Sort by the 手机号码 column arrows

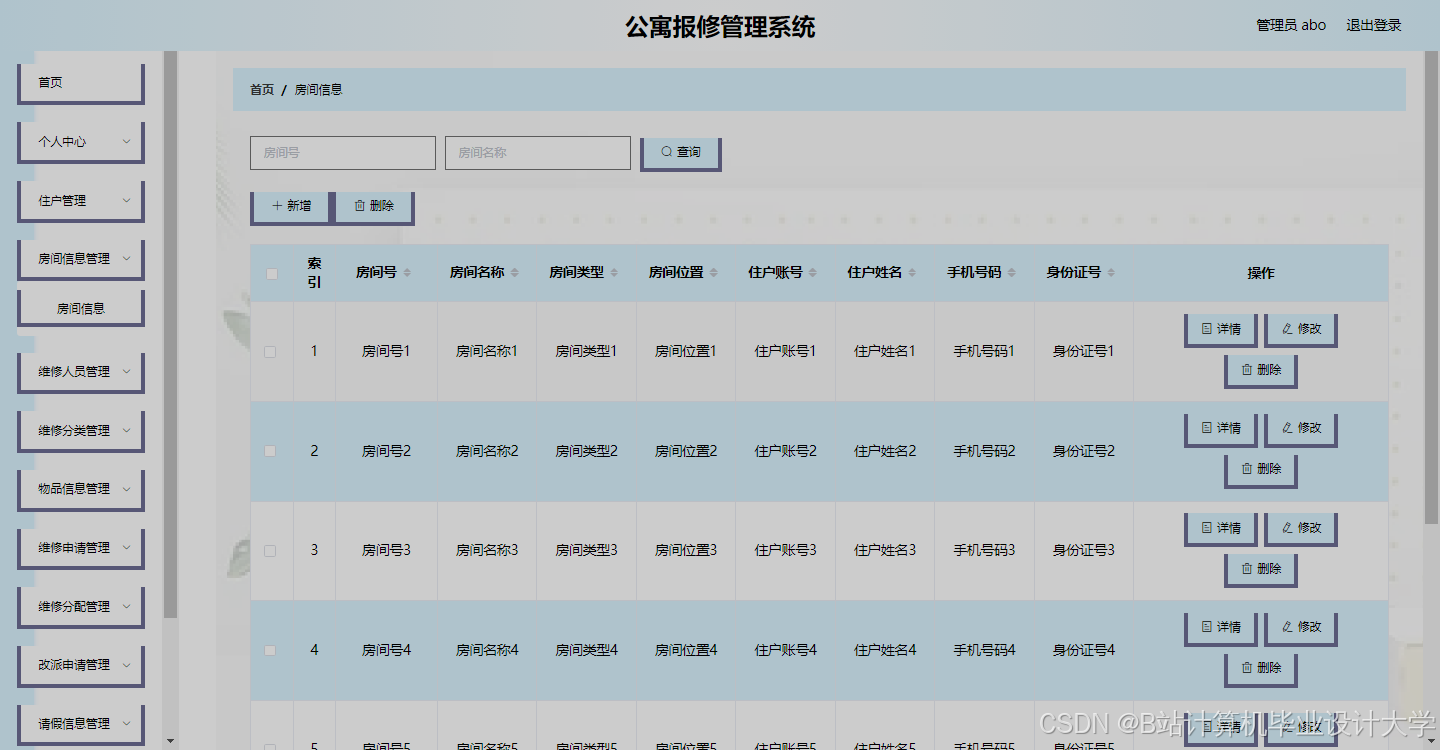[1011, 273]
